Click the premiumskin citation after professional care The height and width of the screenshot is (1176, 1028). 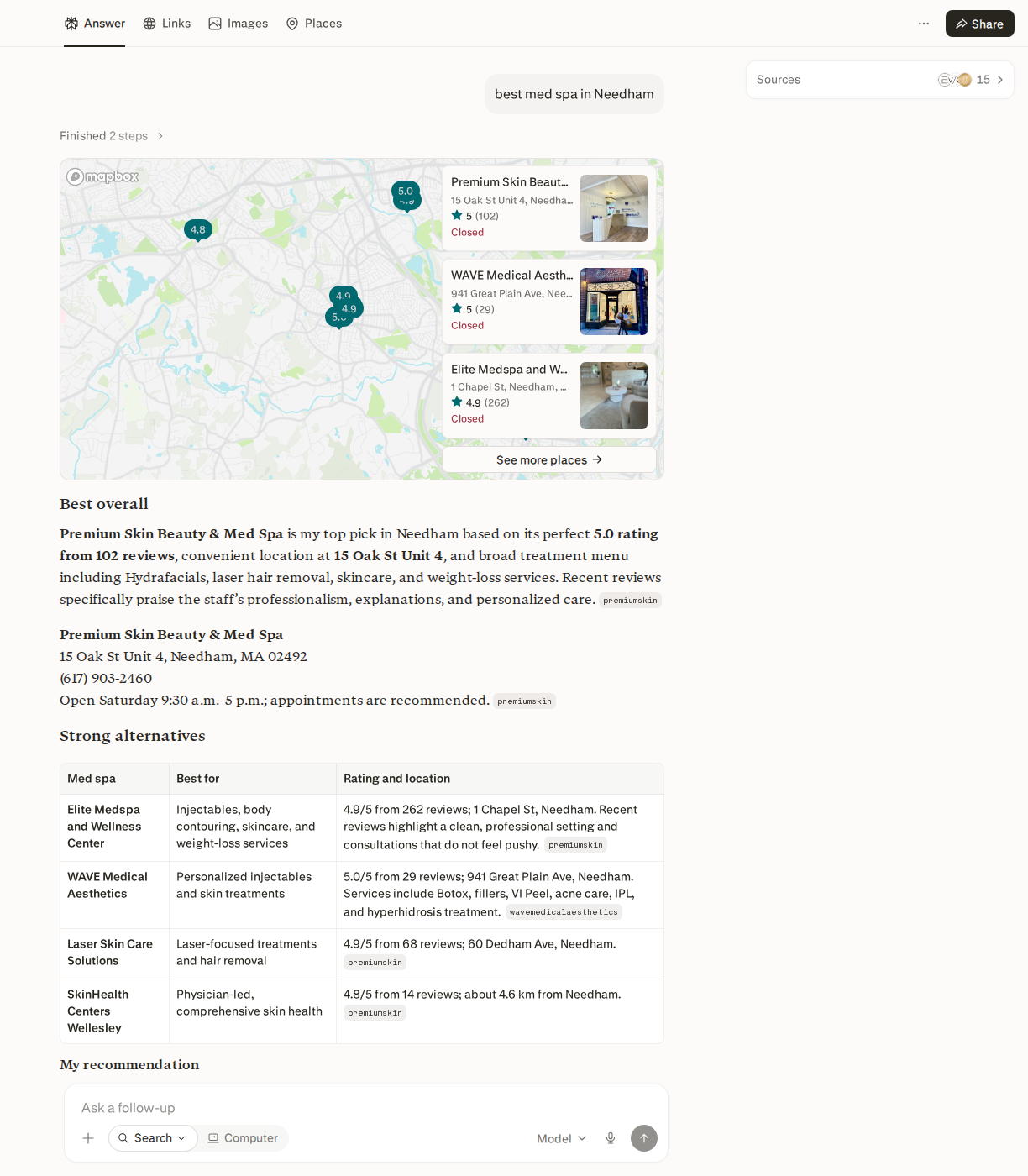630,601
